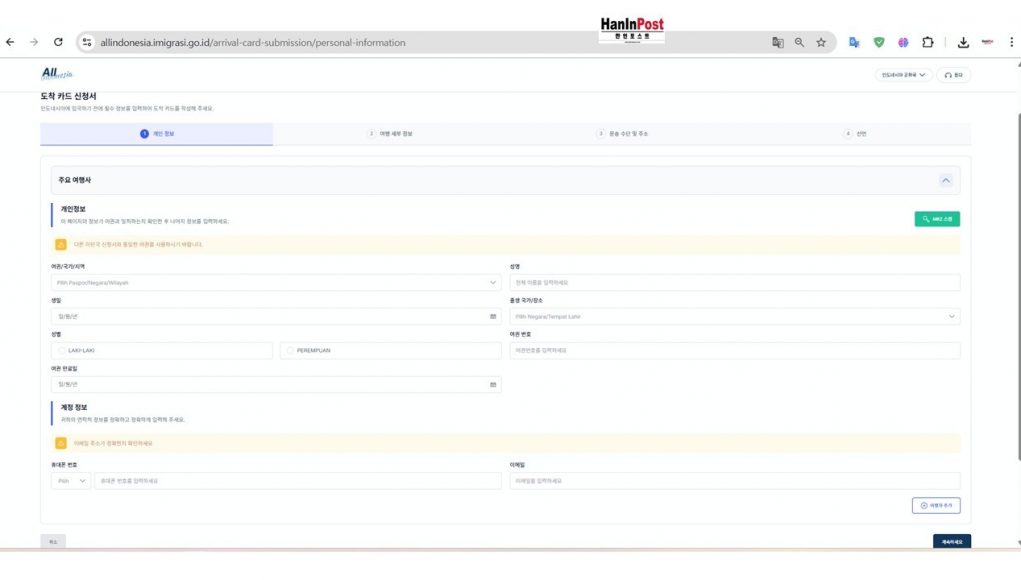The height and width of the screenshot is (580, 1021).
Task: Open the Pilih Paspor/Negara/Wilayah dropdown
Action: [x=276, y=283]
